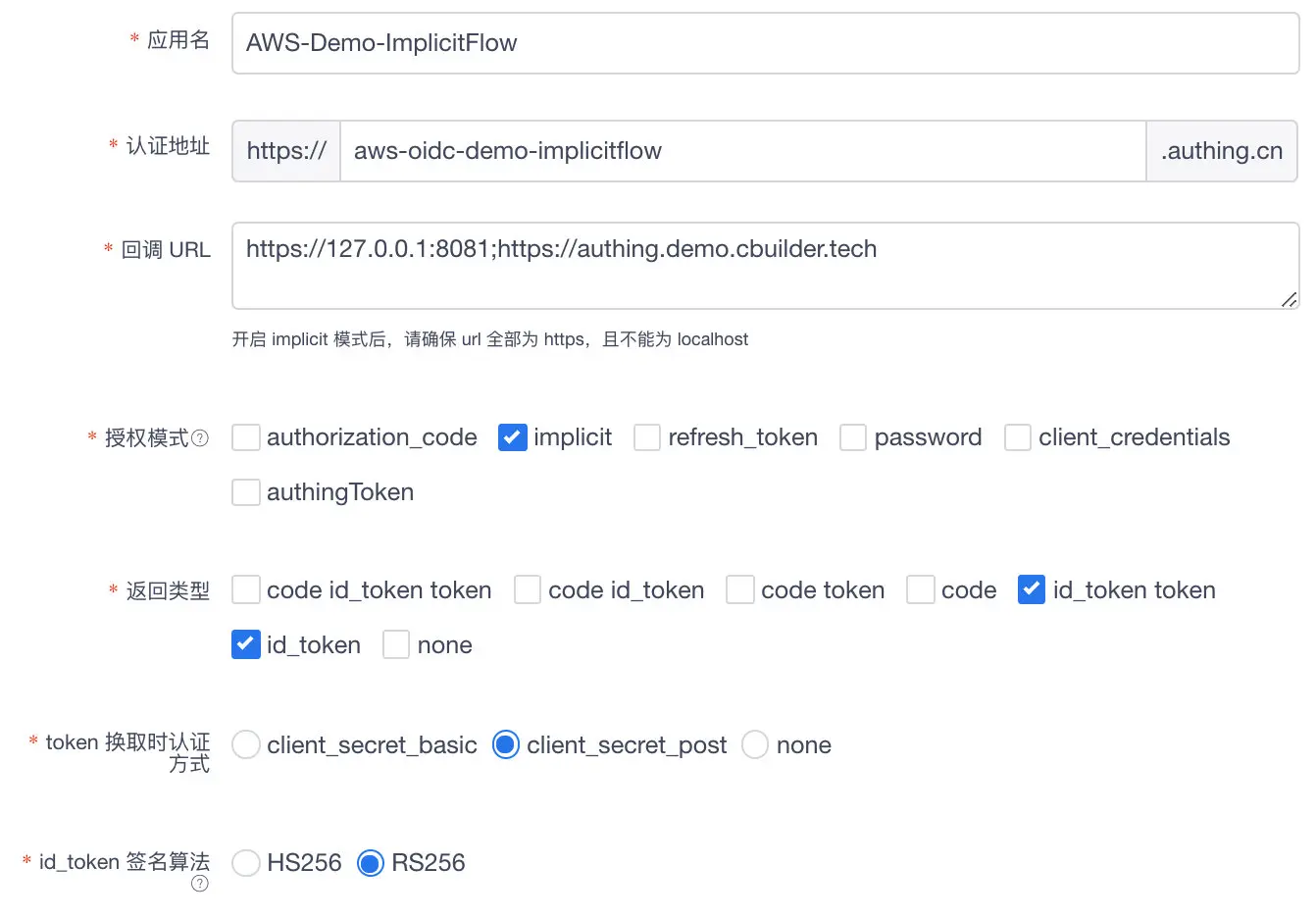Uncheck the id_token token response type
1316x918 pixels.
(1032, 590)
